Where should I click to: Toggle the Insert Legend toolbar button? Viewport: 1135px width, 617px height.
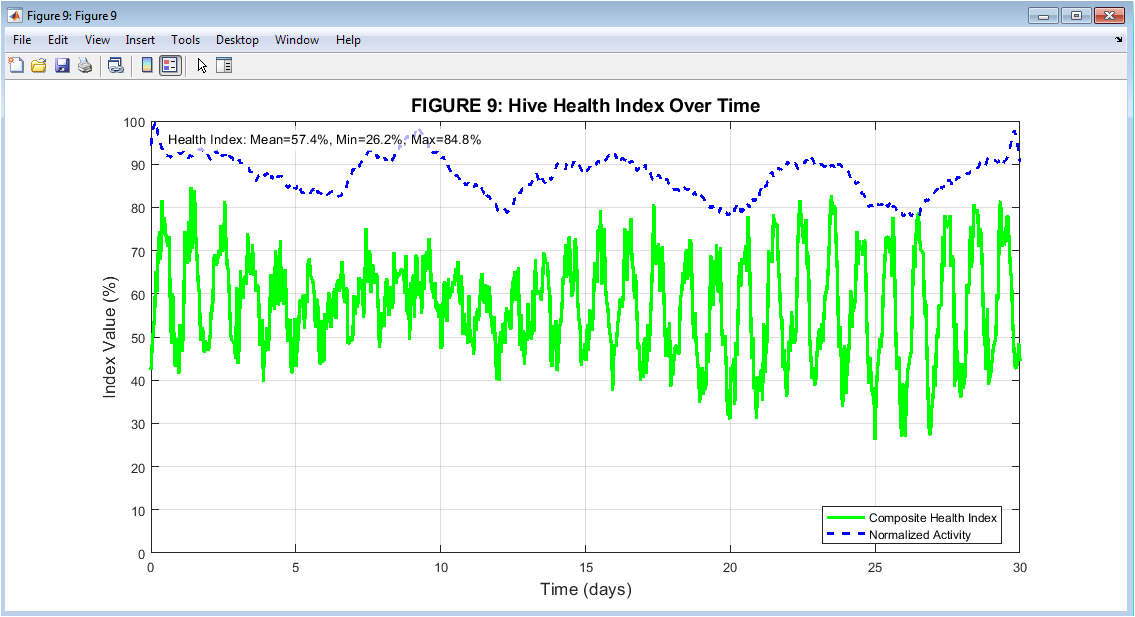(x=170, y=66)
